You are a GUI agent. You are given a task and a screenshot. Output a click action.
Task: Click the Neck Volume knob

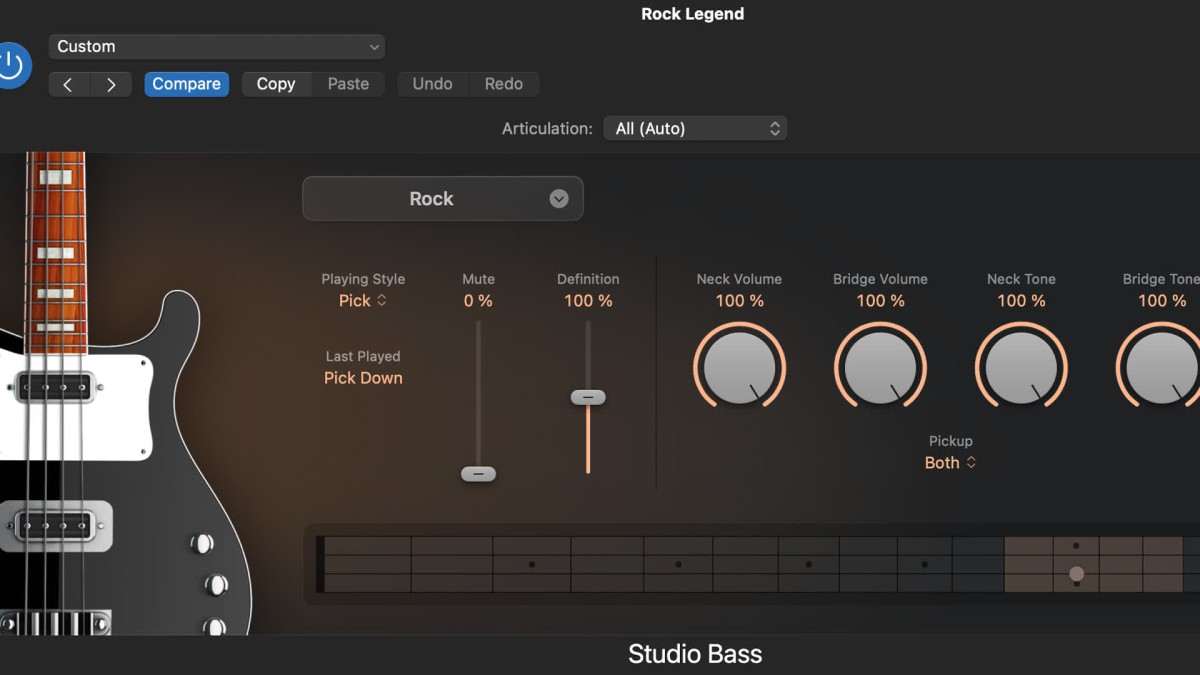point(740,367)
